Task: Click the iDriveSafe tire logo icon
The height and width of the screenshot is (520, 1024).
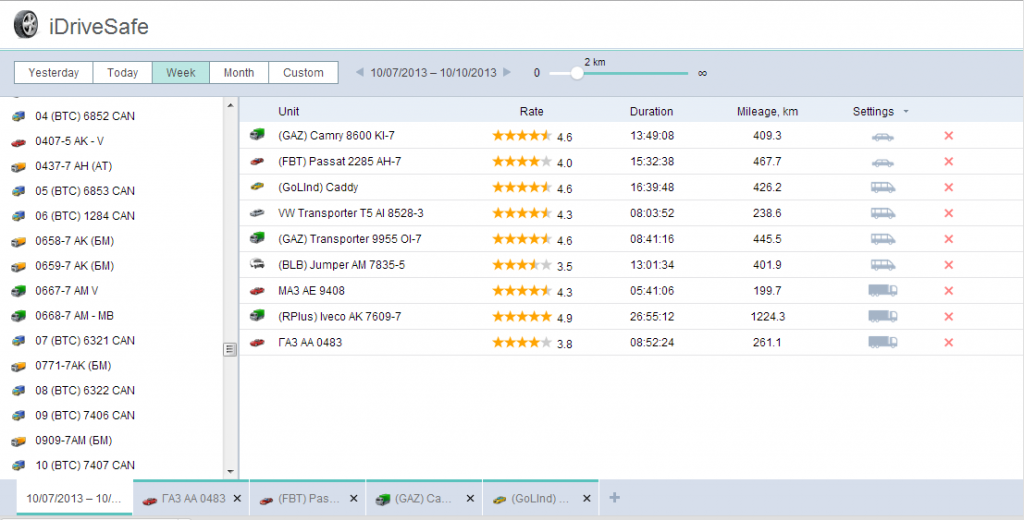Action: coord(26,24)
